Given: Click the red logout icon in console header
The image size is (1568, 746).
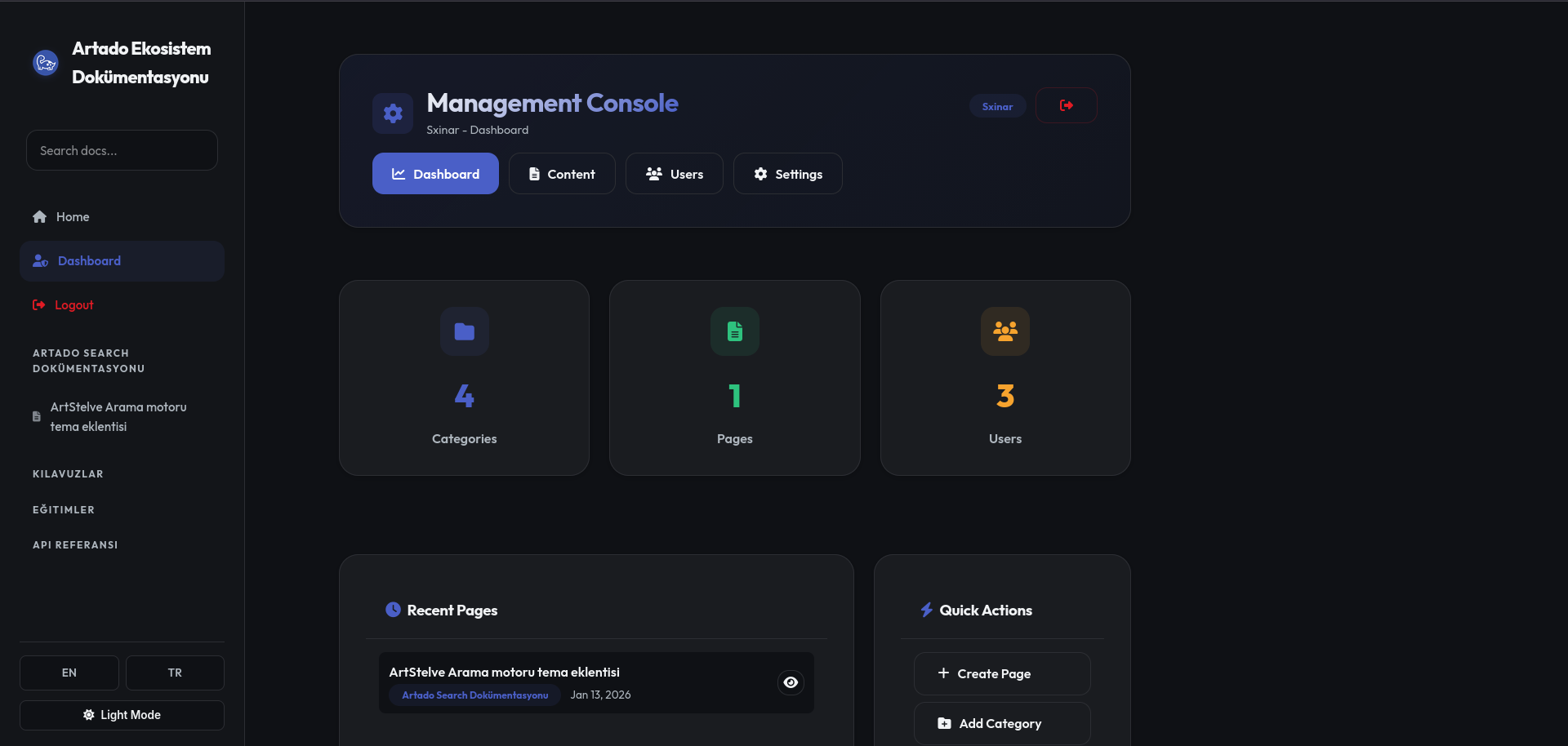Looking at the screenshot, I should [x=1066, y=105].
